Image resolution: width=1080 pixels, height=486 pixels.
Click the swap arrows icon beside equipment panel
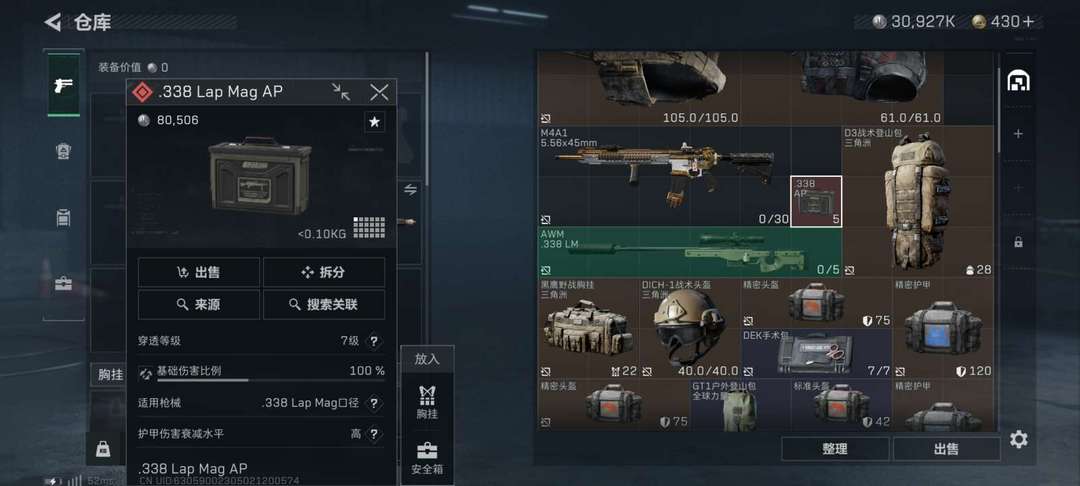point(411,189)
